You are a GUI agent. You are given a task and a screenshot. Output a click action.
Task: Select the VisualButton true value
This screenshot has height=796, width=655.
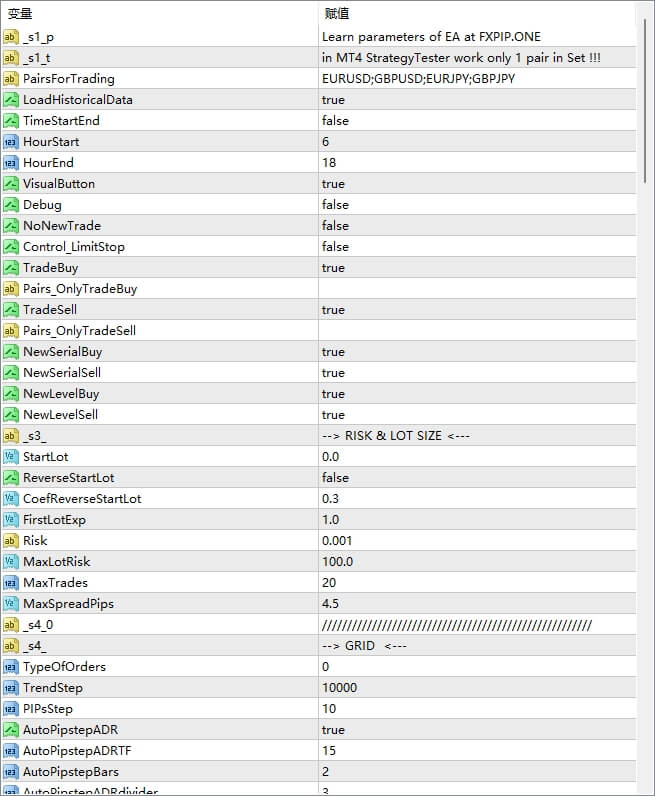point(333,184)
